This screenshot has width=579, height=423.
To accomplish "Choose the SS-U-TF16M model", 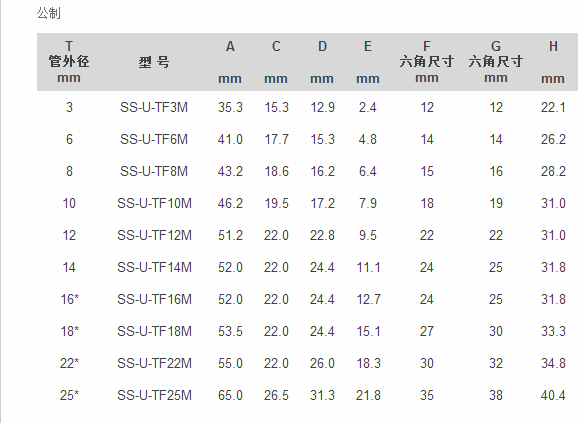I will [154, 299].
